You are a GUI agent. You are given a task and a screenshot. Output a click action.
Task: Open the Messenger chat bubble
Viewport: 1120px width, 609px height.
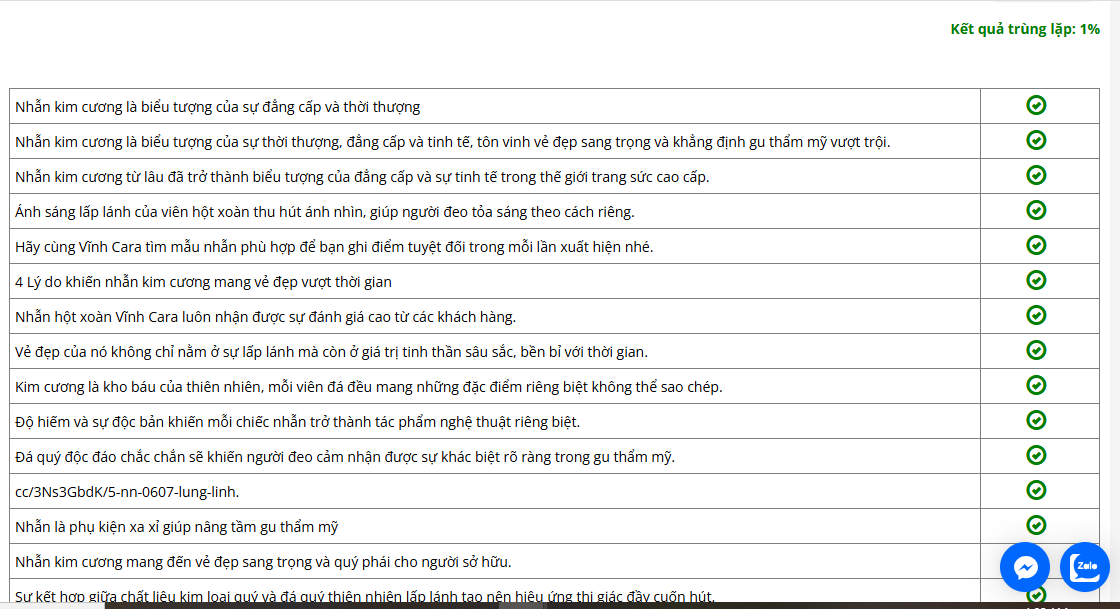1025,568
